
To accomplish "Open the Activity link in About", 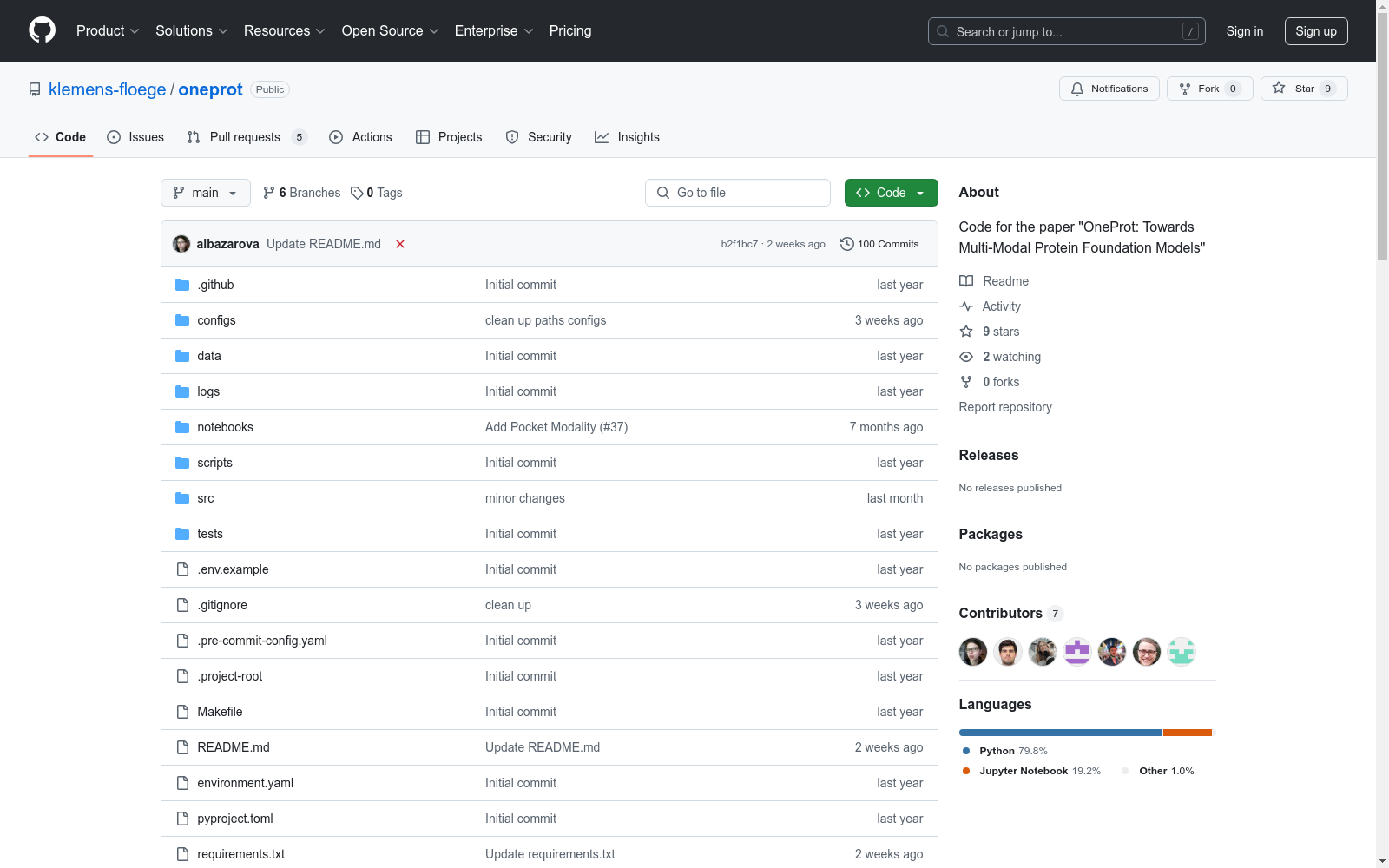I will (991, 306).
